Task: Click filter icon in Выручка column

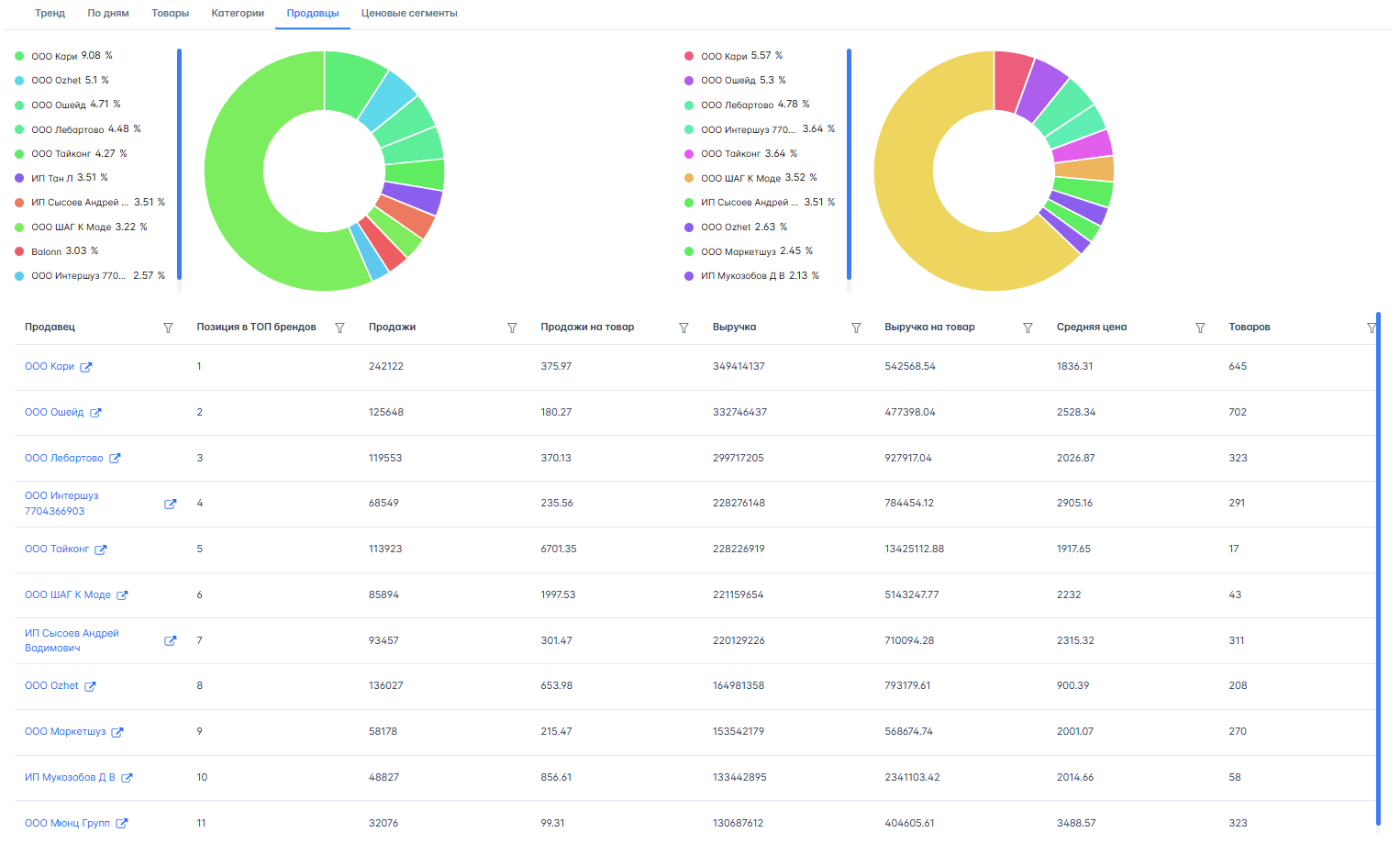Action: click(x=856, y=328)
